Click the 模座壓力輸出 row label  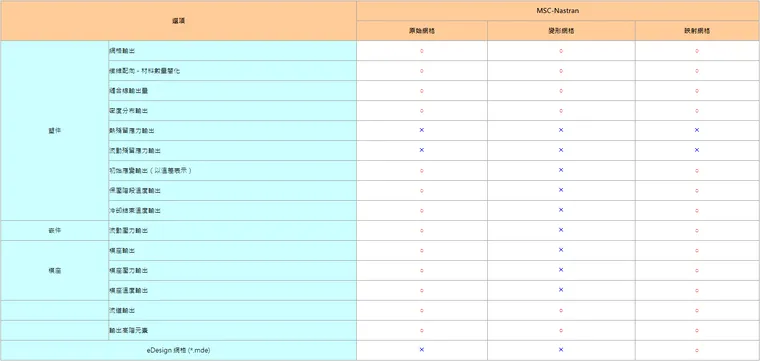coord(128,271)
